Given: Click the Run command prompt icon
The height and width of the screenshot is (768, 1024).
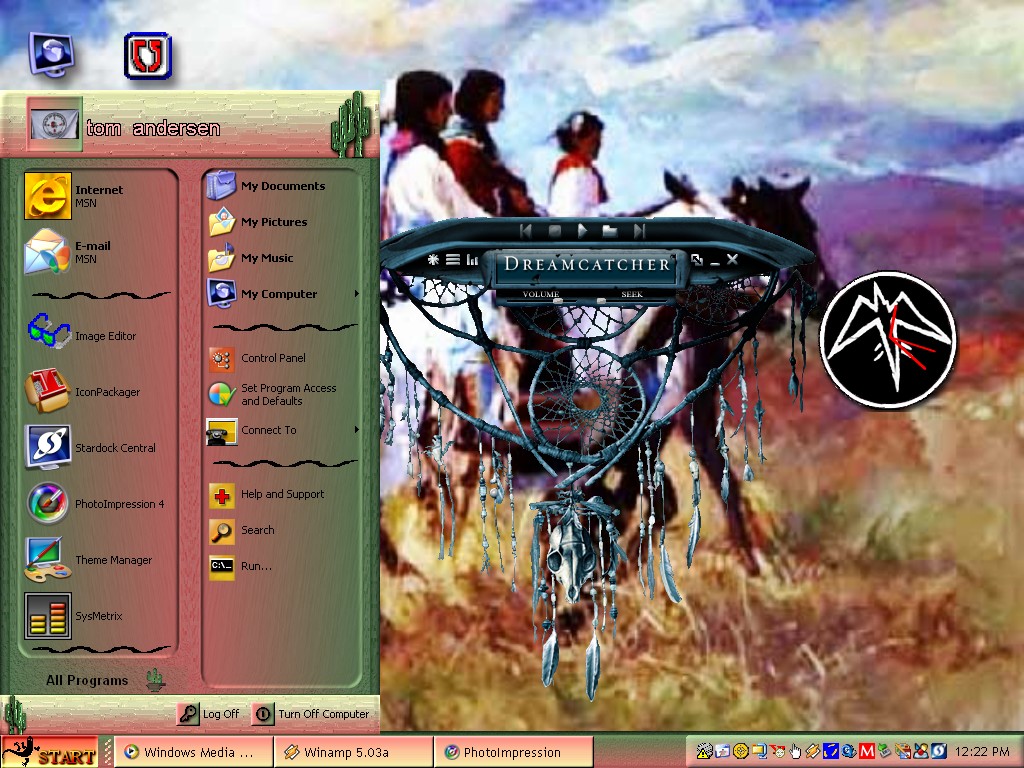Looking at the screenshot, I should click(221, 567).
